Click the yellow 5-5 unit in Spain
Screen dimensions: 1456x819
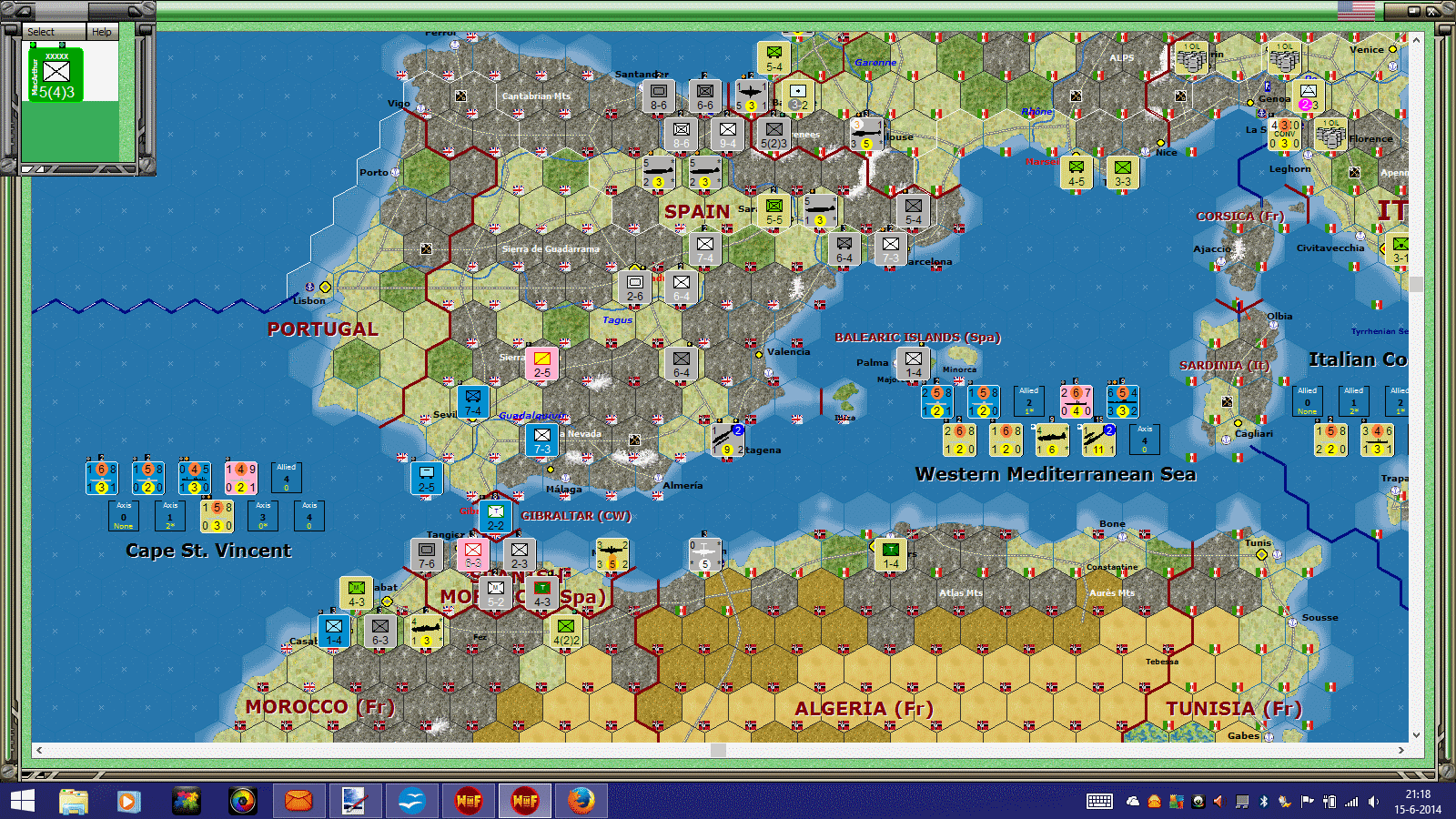coord(773,211)
